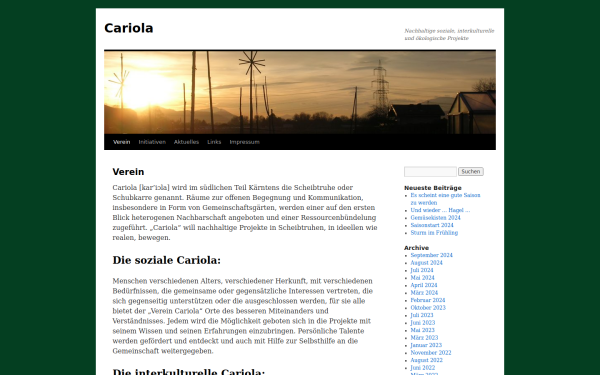This screenshot has height=375, width=600.
Task: Open the Aktuelles menu item
Action: [x=186, y=142]
